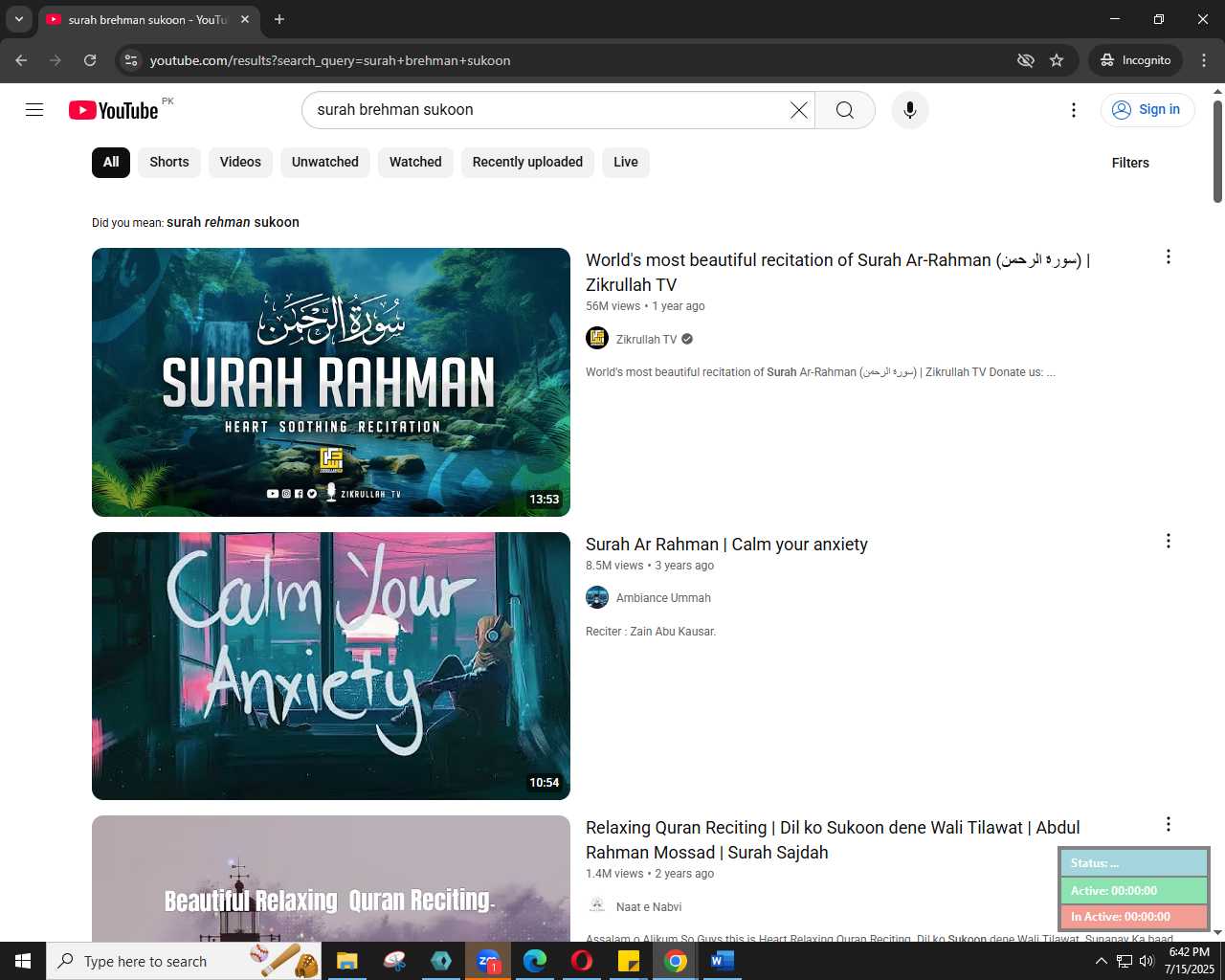
Task: Click the green 'Active: 00:00:00' tracker row
Action: click(1134, 891)
